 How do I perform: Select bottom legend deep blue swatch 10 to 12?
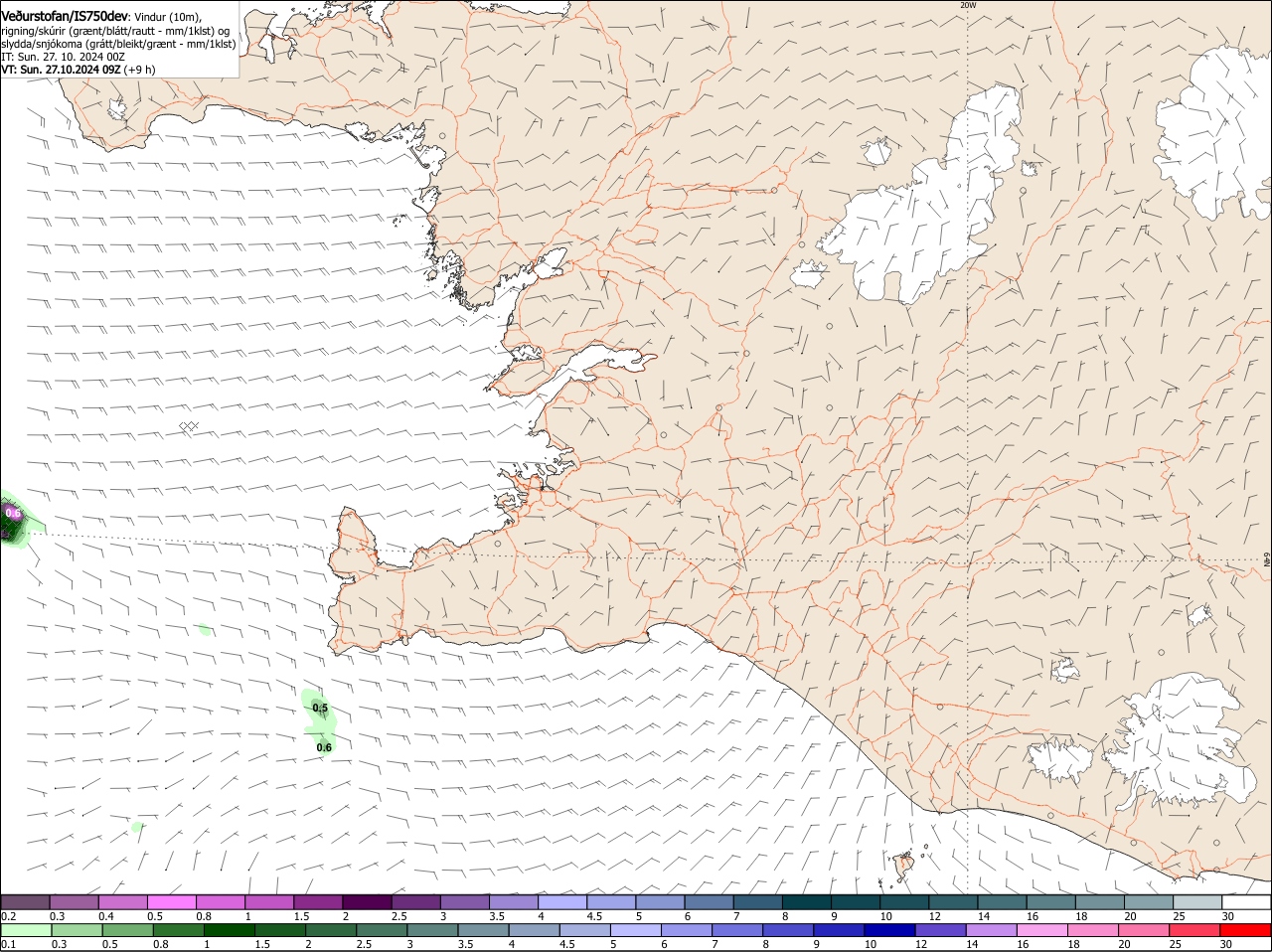(888, 930)
